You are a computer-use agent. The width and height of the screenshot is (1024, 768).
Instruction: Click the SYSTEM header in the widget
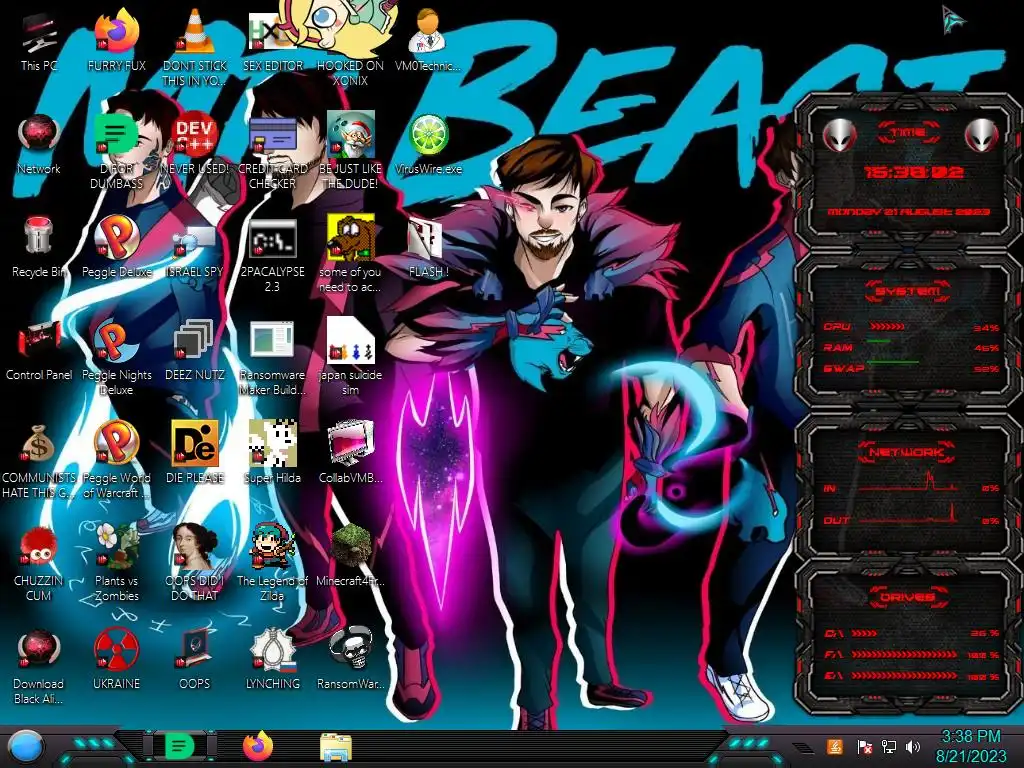(908, 291)
